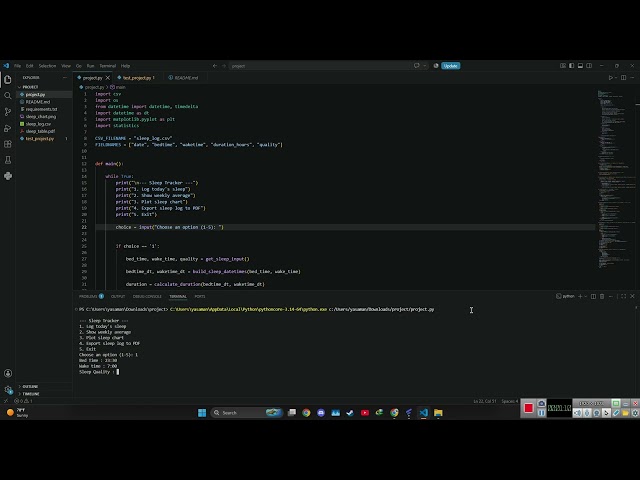Run the Python file with play button

click(611, 78)
